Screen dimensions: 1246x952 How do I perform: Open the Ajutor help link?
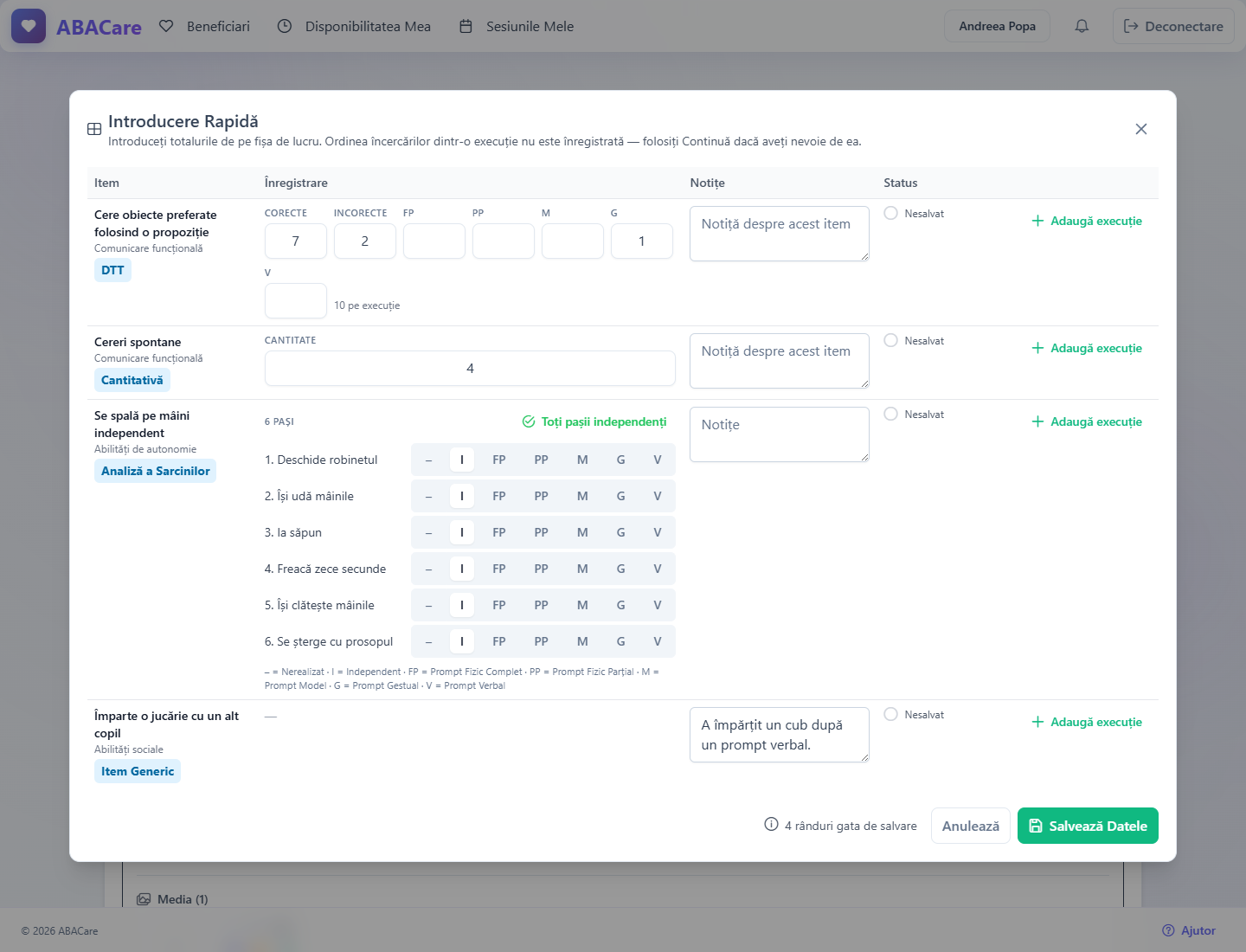1189,930
